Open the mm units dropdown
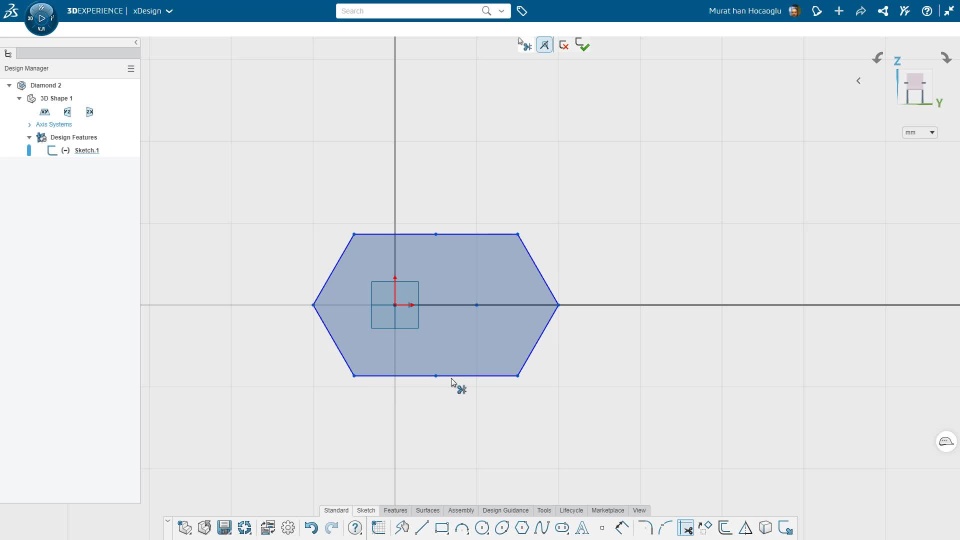 (920, 132)
